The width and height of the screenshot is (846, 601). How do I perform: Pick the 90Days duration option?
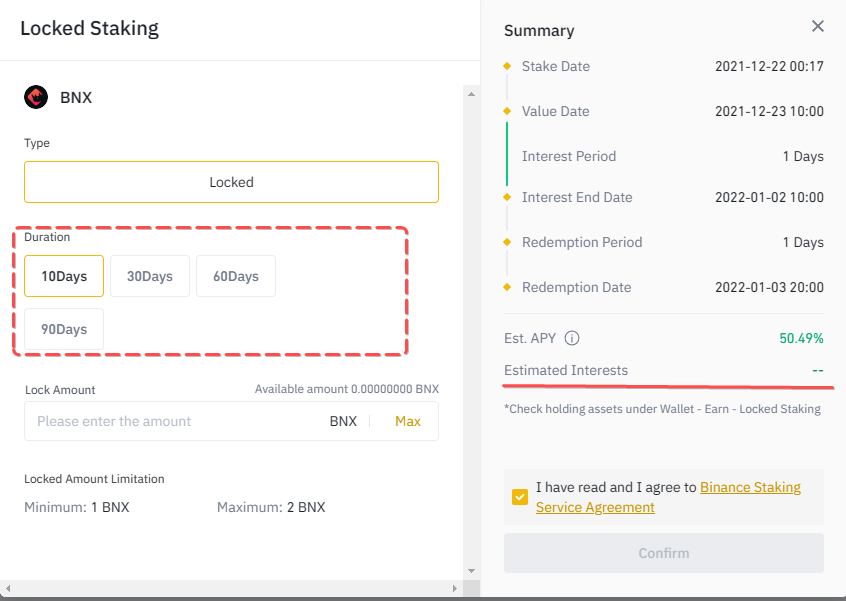(x=64, y=329)
